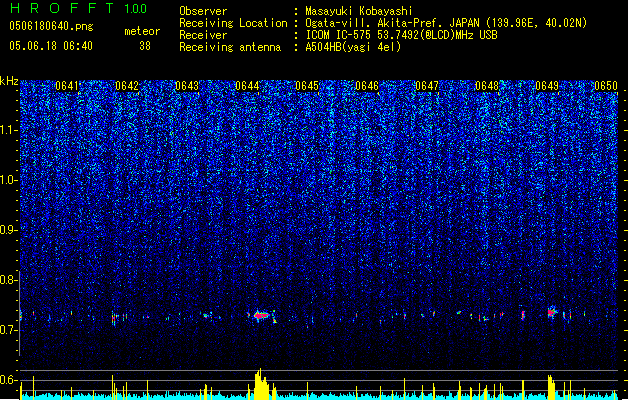Click the 0.8 kHz frequency tick

(x=9, y=280)
